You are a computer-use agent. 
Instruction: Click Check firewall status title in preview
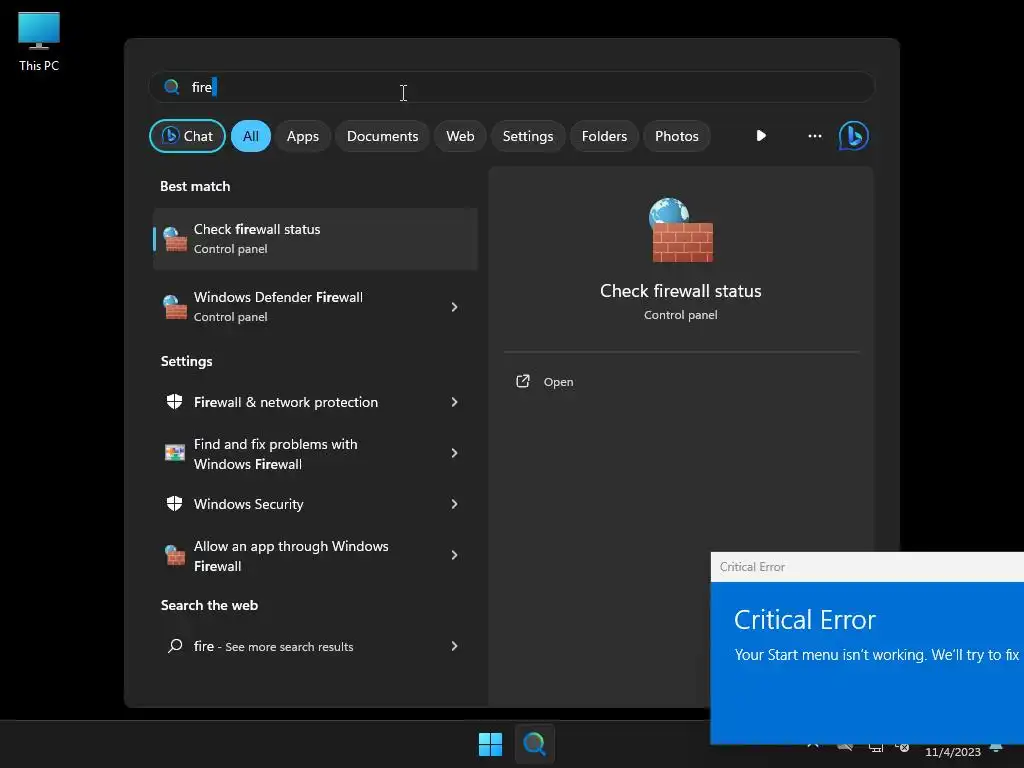(680, 291)
